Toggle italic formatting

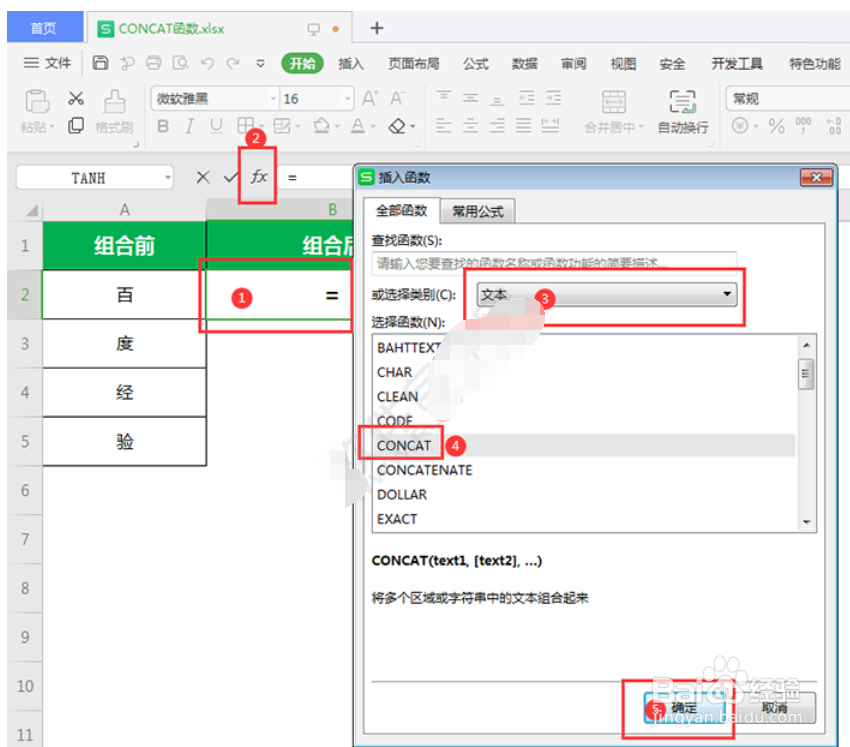coord(190,125)
